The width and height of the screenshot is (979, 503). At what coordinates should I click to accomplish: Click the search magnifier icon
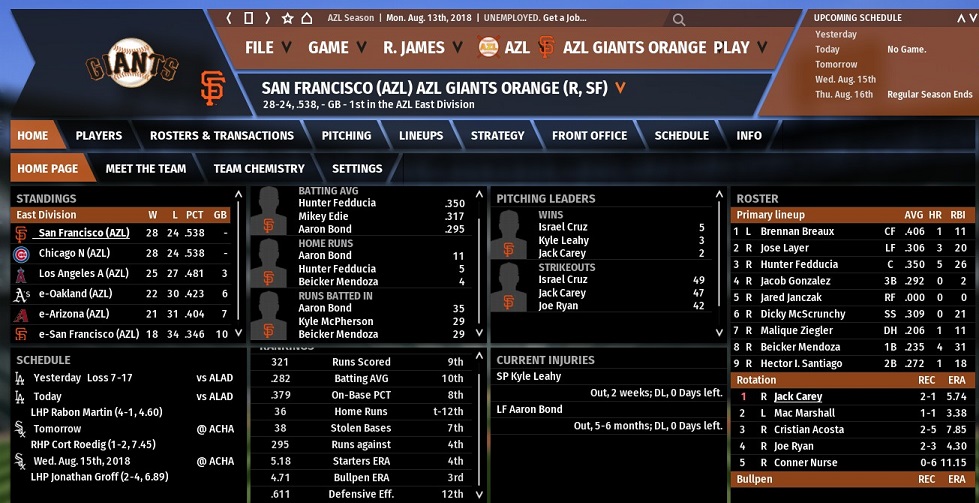(679, 19)
